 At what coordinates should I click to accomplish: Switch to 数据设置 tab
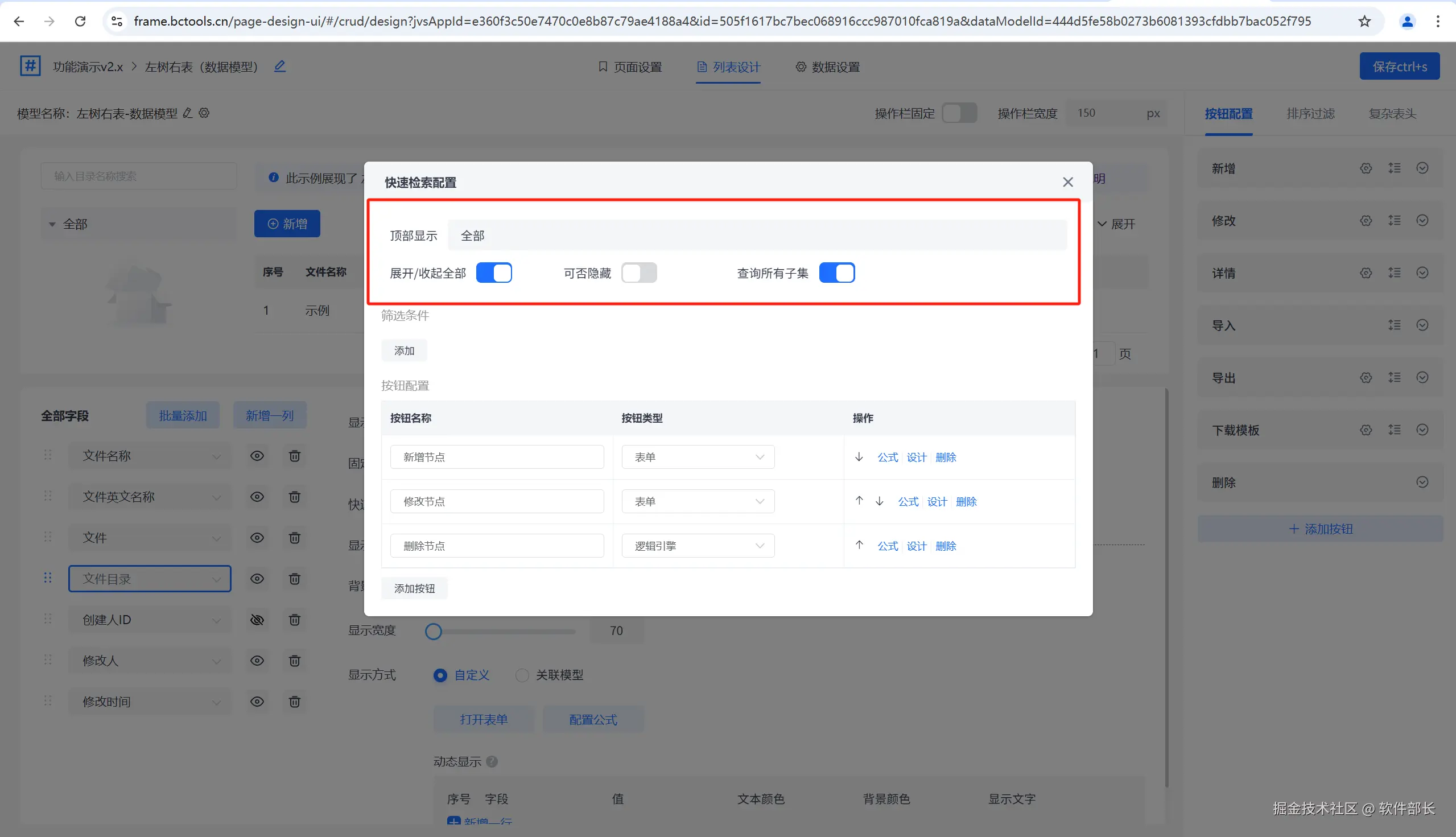coord(828,67)
